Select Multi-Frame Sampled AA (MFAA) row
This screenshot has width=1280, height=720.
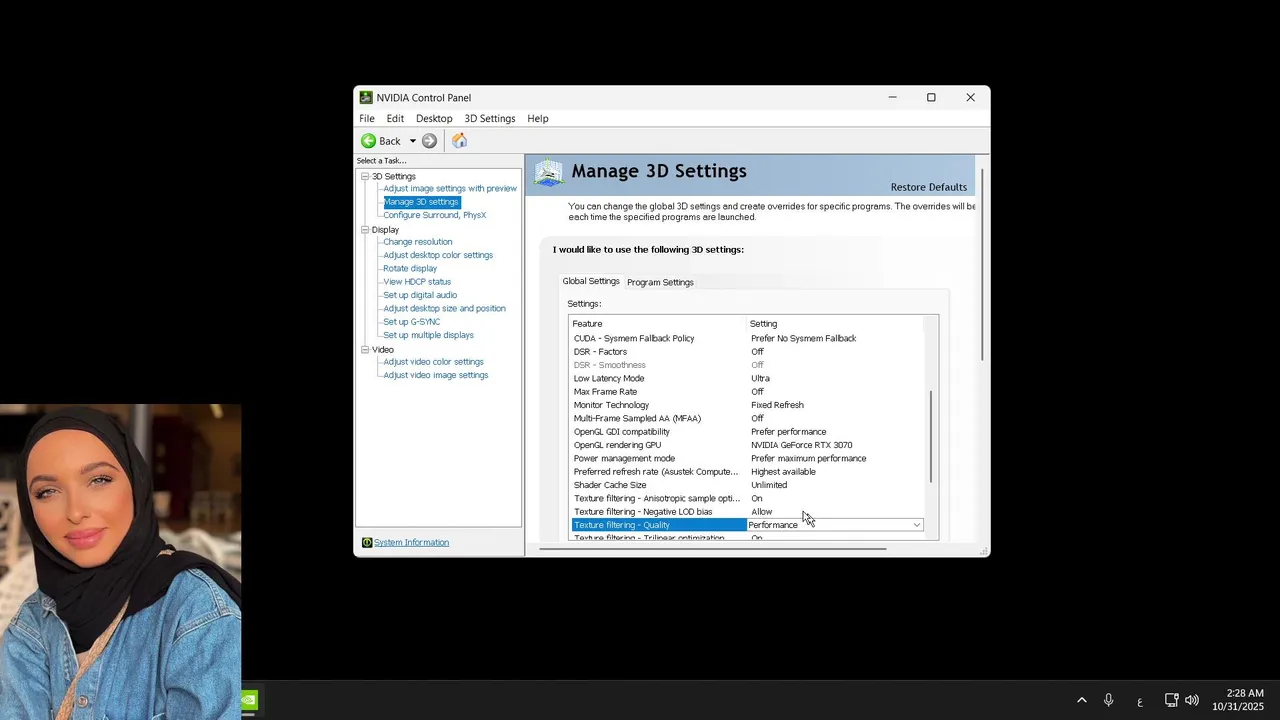(x=747, y=418)
